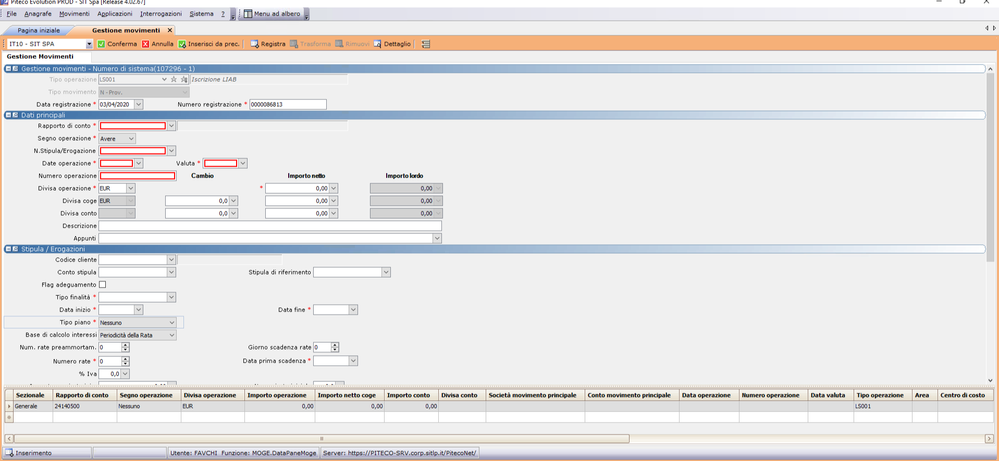The width and height of the screenshot is (999, 461).
Task: Open the Data registrazione date picker
Action: (139, 104)
